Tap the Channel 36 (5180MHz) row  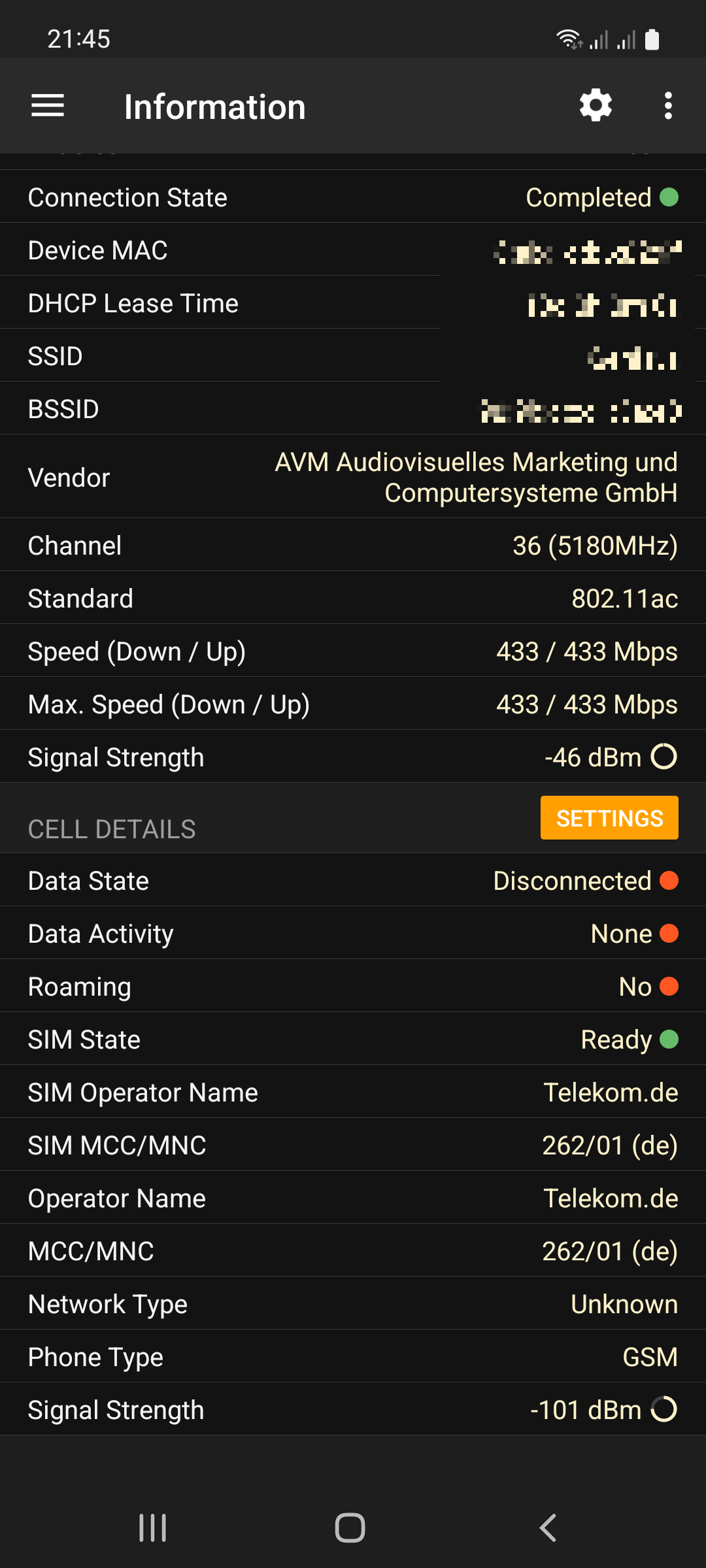[353, 546]
